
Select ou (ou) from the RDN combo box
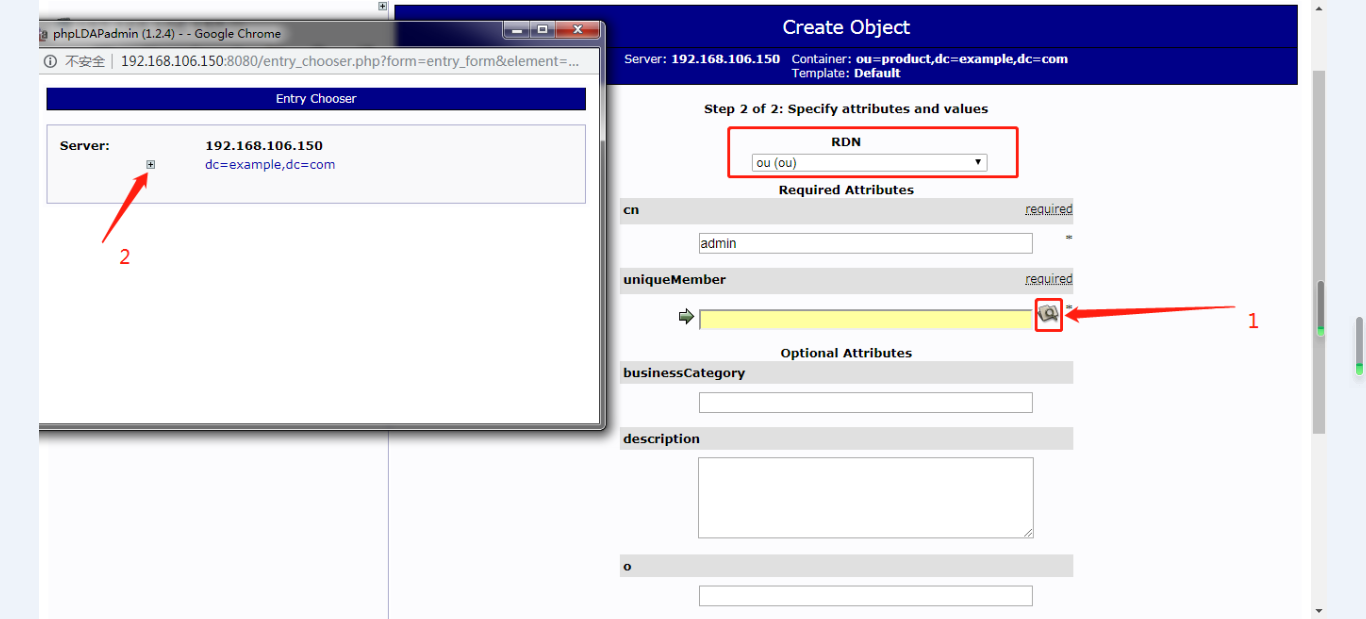pos(868,161)
